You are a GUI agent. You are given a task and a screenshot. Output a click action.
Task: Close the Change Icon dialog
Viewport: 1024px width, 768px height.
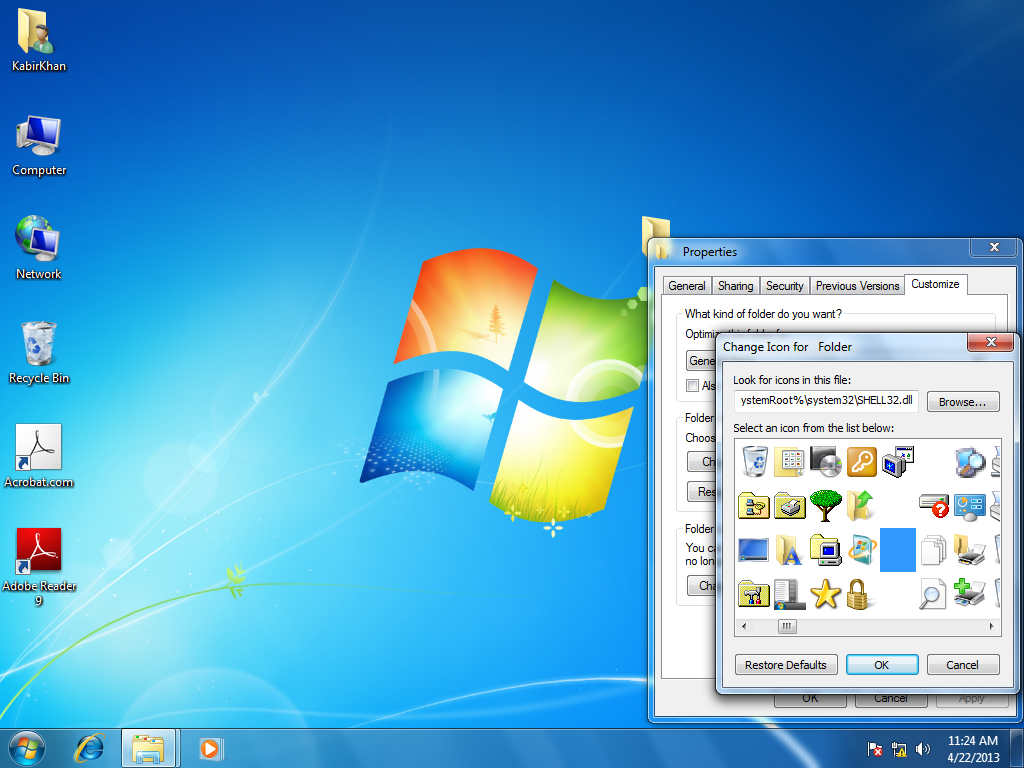990,342
